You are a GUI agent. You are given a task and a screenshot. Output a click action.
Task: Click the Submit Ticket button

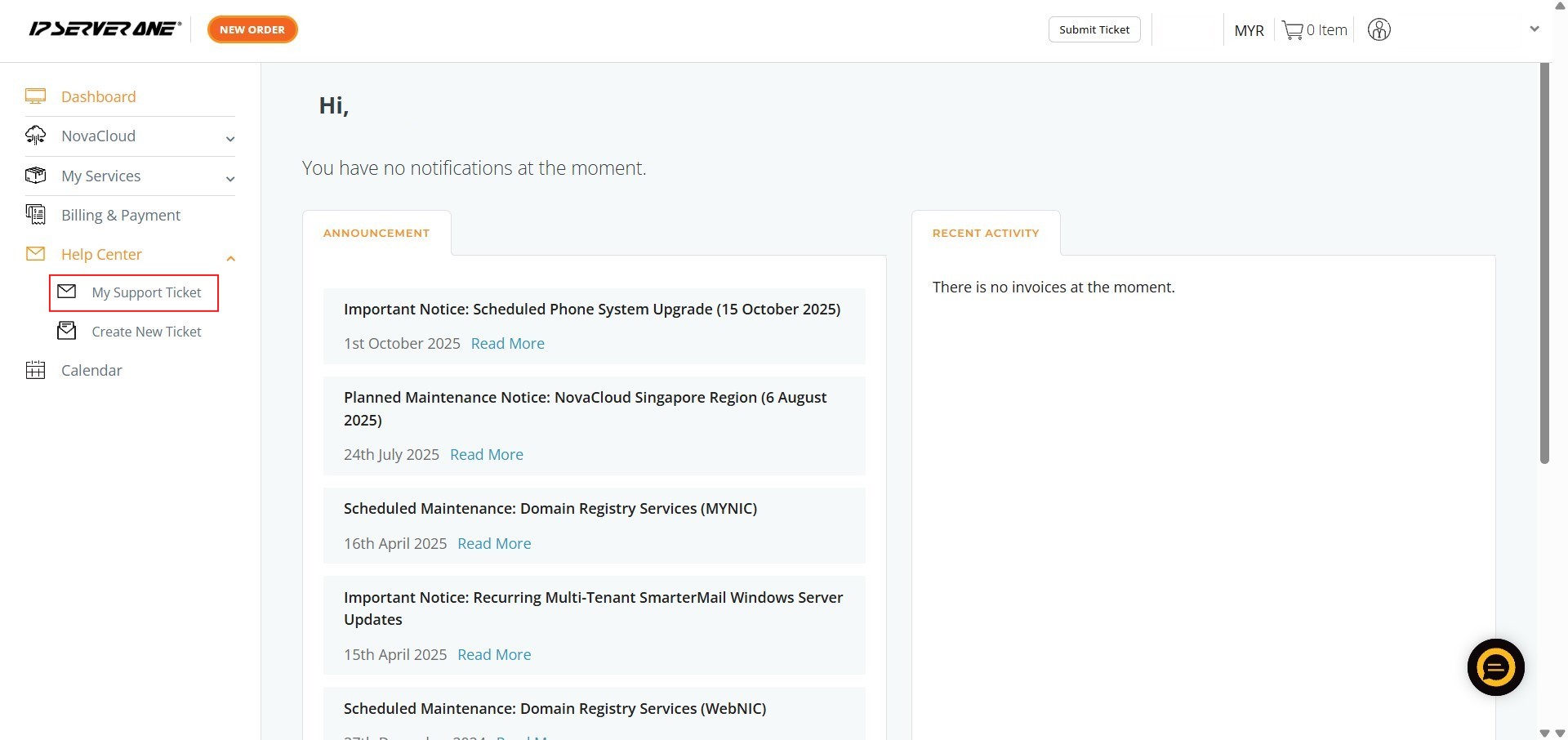1094,29
